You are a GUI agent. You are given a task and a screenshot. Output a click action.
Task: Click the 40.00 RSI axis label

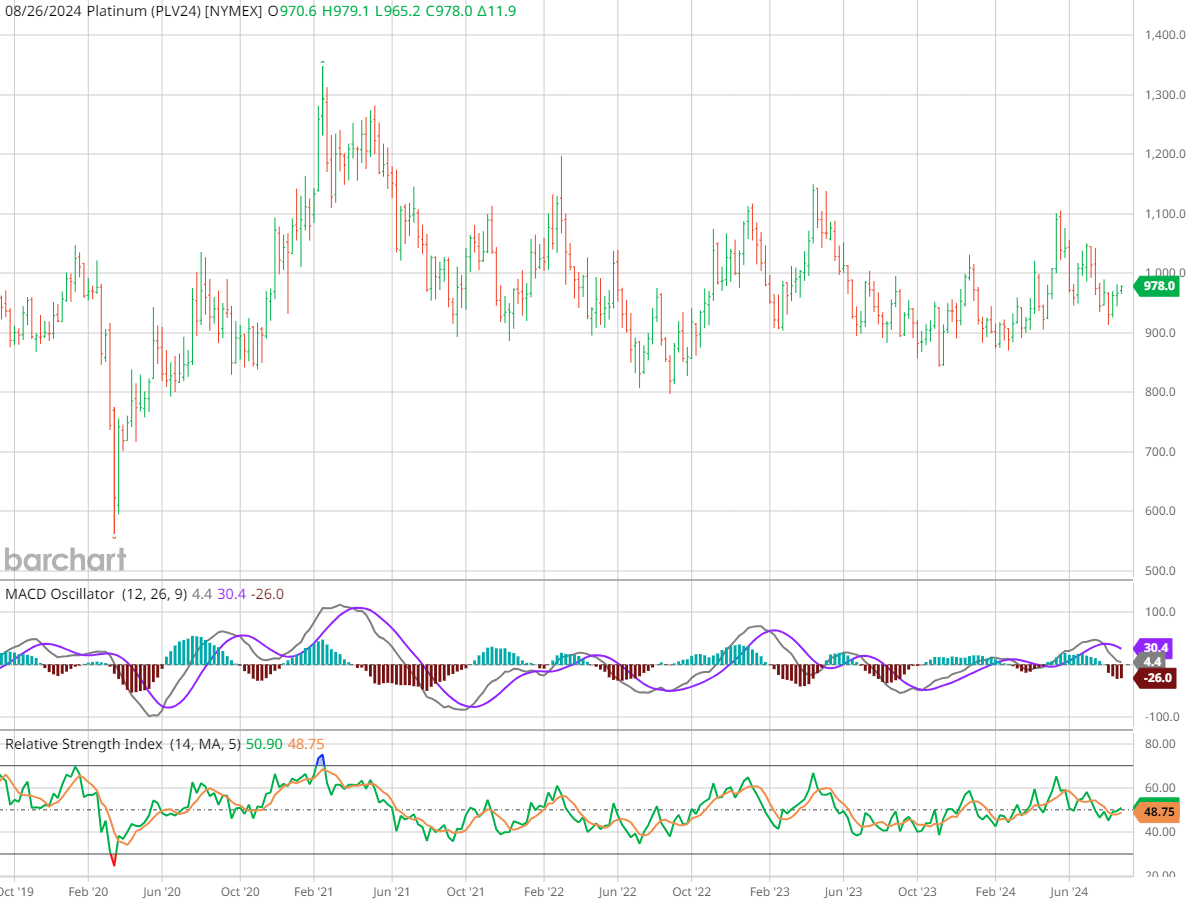pos(1160,832)
